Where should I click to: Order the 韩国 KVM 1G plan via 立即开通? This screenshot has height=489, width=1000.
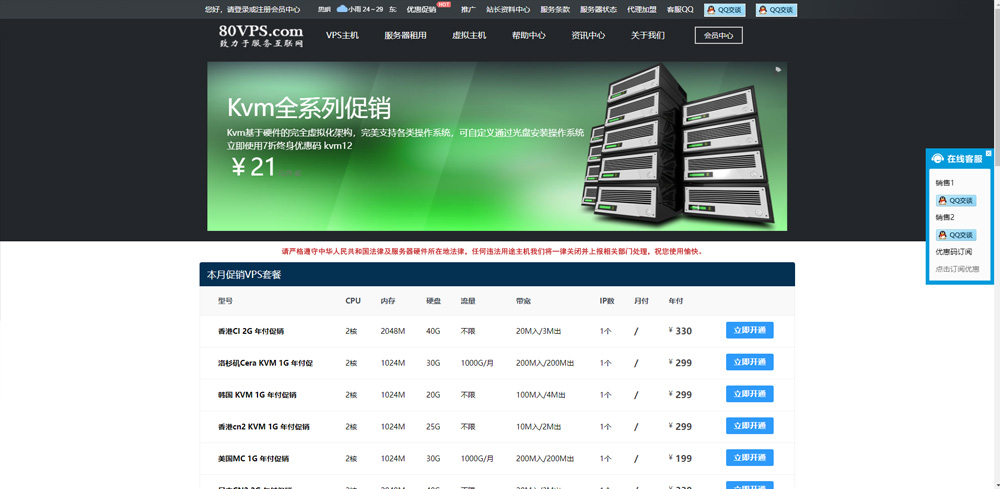click(749, 394)
